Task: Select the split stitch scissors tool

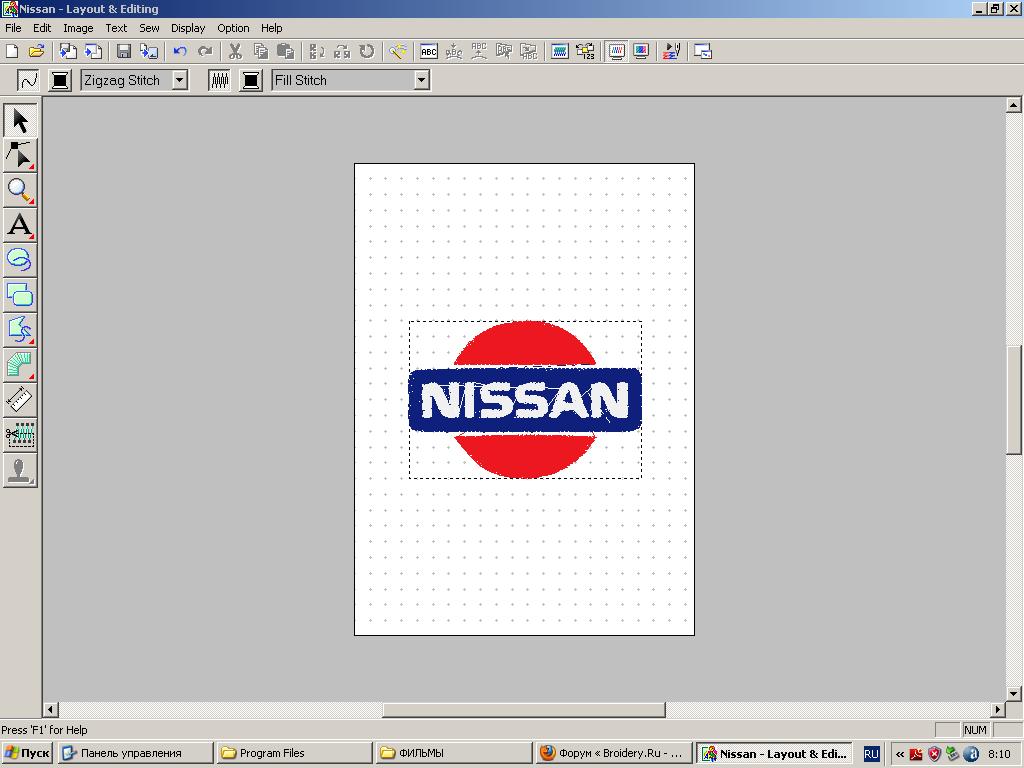Action: click(20, 435)
